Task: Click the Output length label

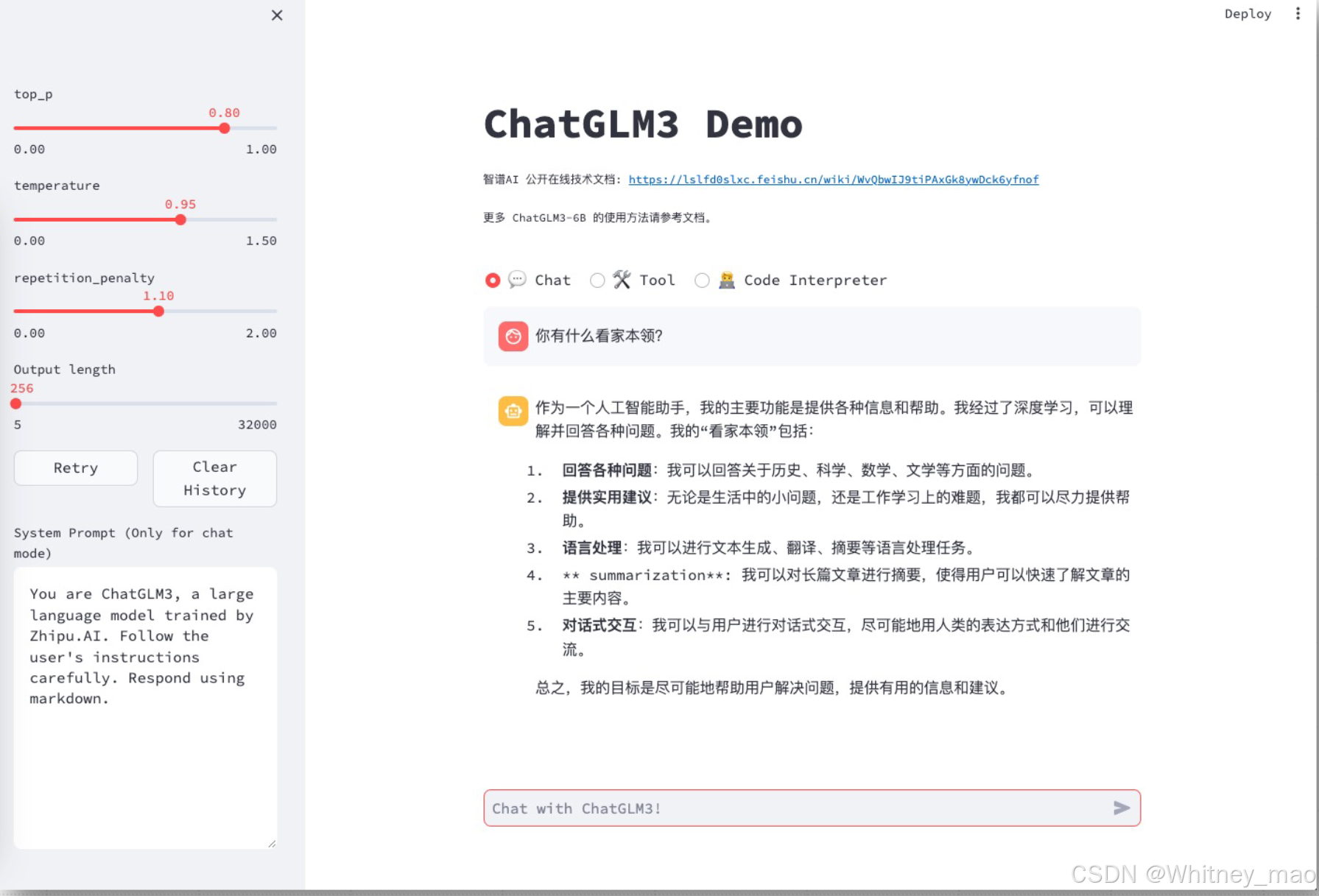Action: click(65, 370)
